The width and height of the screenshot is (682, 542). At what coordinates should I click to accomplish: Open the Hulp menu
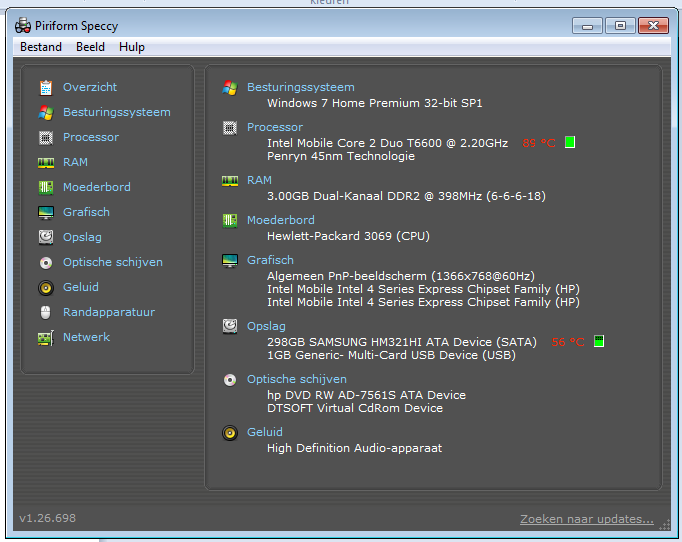click(x=132, y=47)
